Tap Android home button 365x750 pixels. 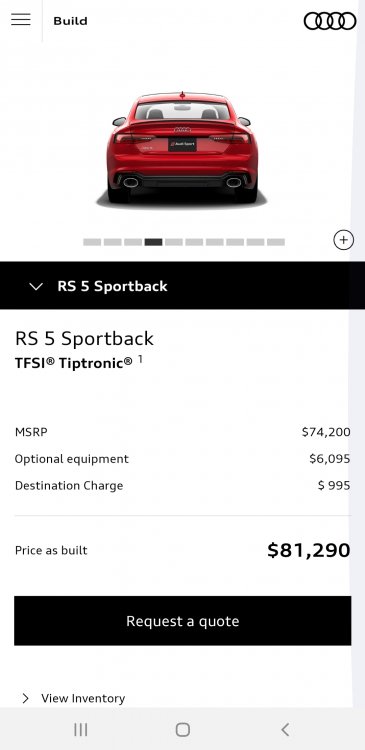[183, 729]
